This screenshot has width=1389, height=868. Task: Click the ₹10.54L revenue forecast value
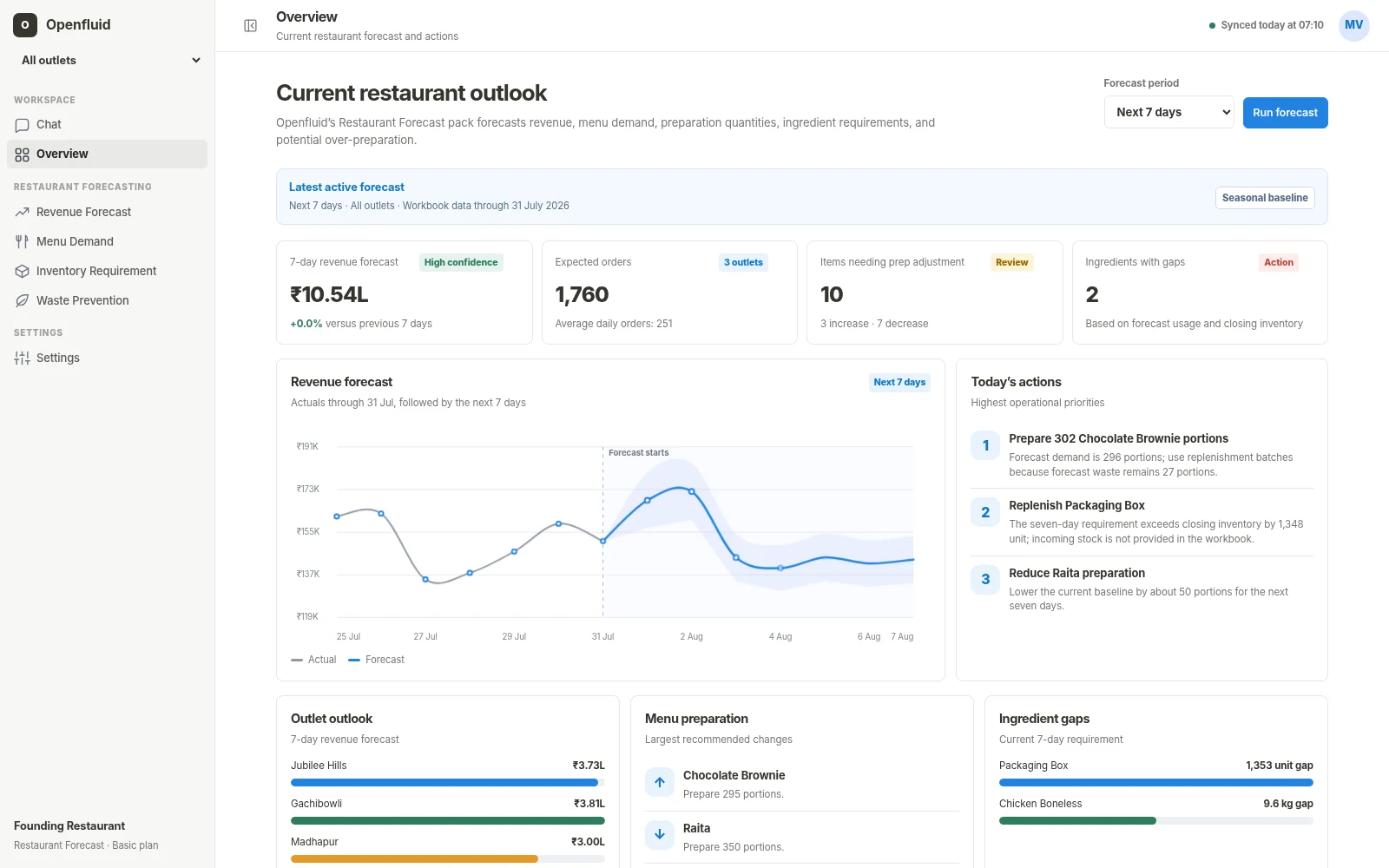[329, 295]
